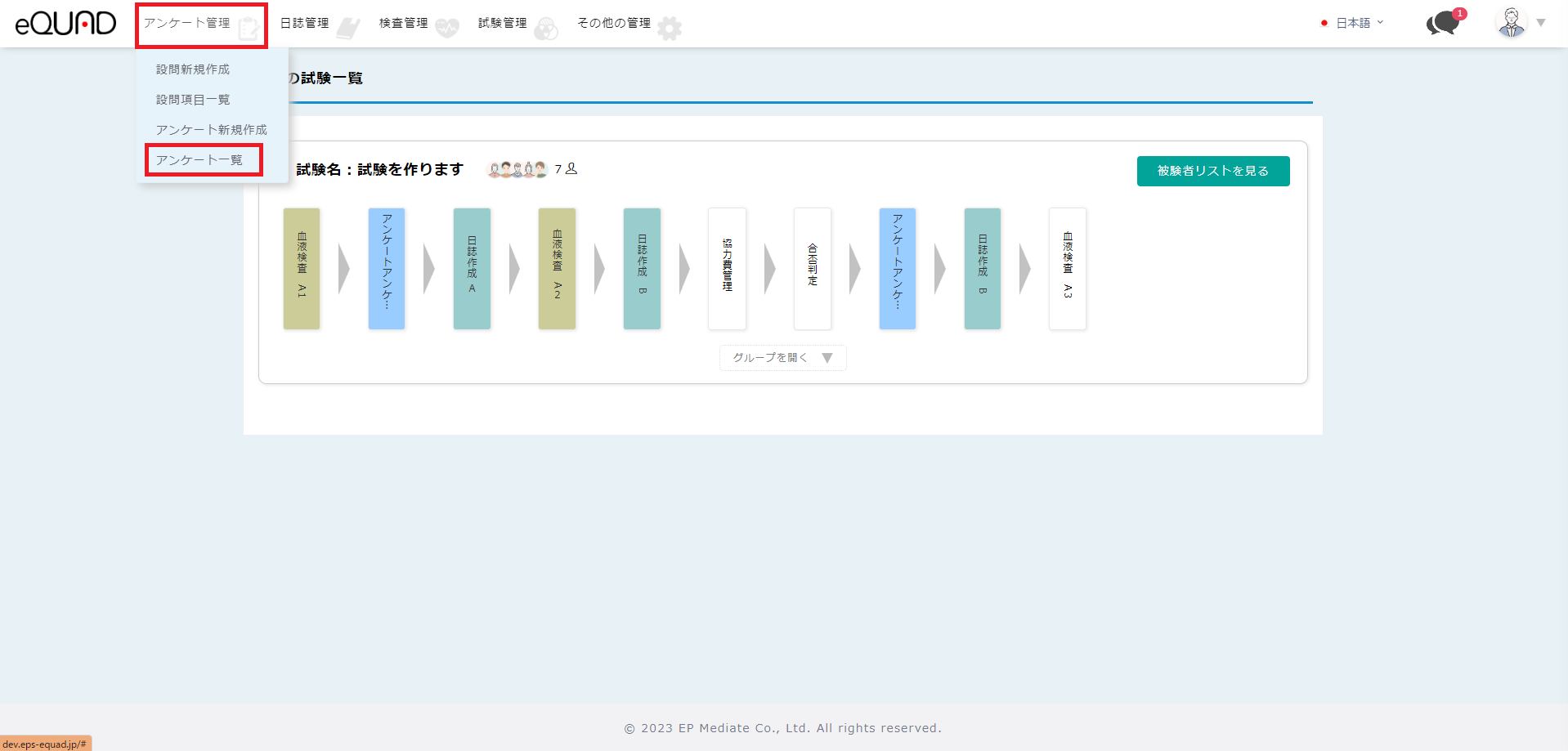The height and width of the screenshot is (751, 1568).
Task: Expand the グループを開く section
Action: 782,358
